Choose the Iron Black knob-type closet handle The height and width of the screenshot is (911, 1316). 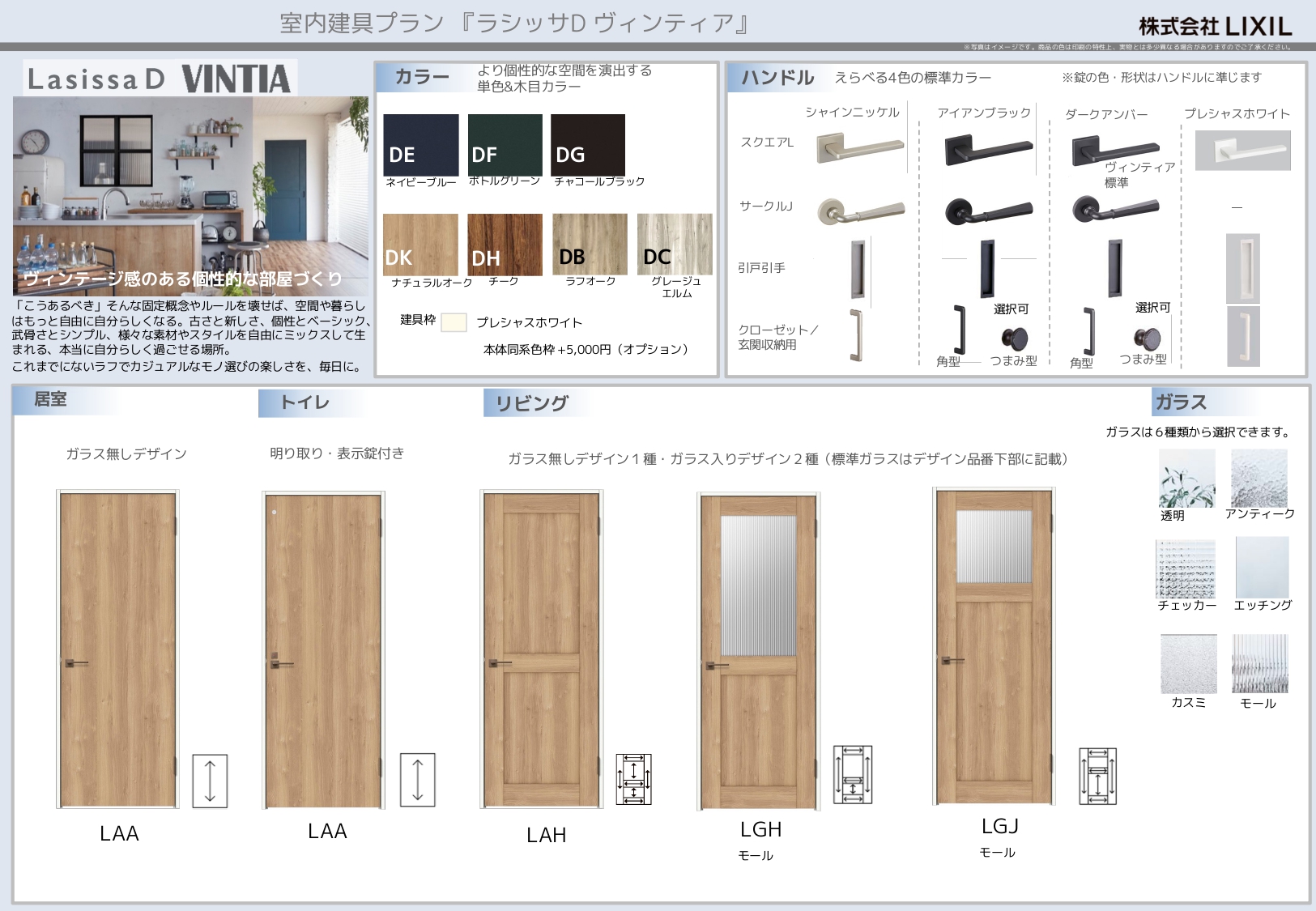(1015, 339)
